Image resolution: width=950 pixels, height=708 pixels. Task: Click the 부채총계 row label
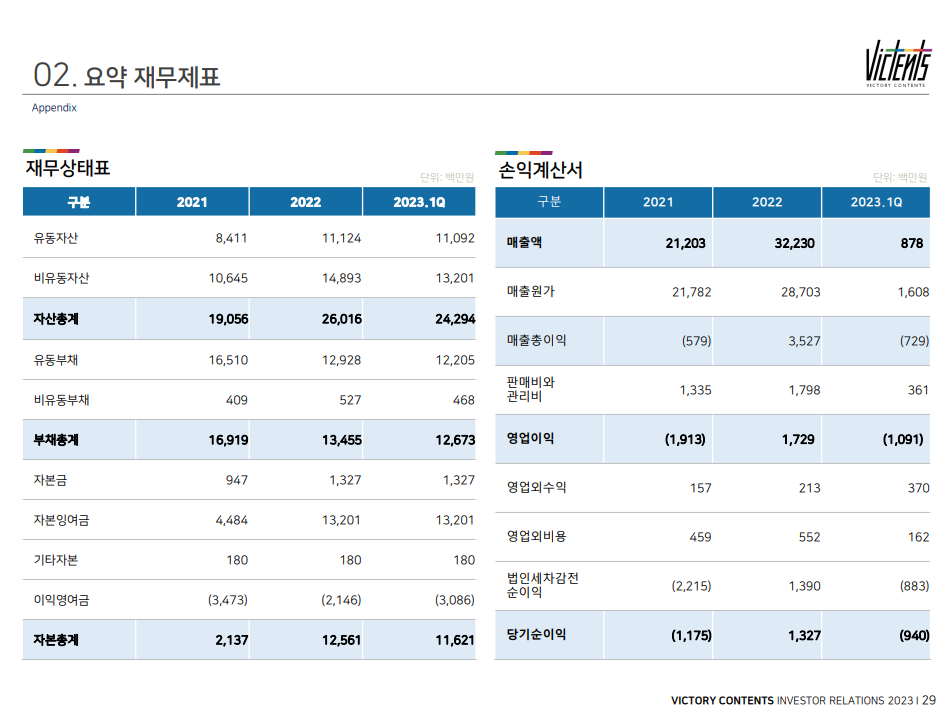[55, 439]
